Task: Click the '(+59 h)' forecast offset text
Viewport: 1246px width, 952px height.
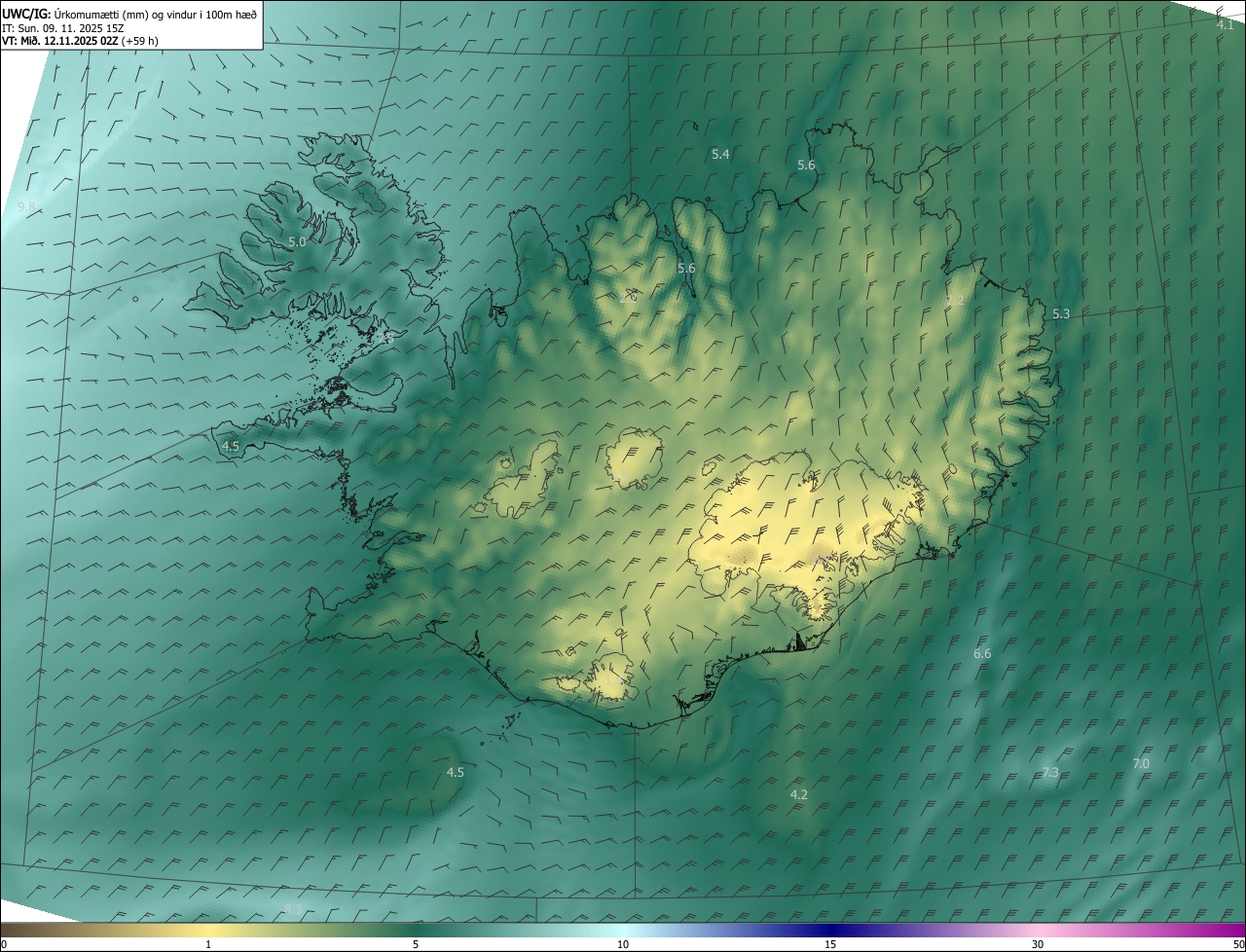Action: coord(139,41)
